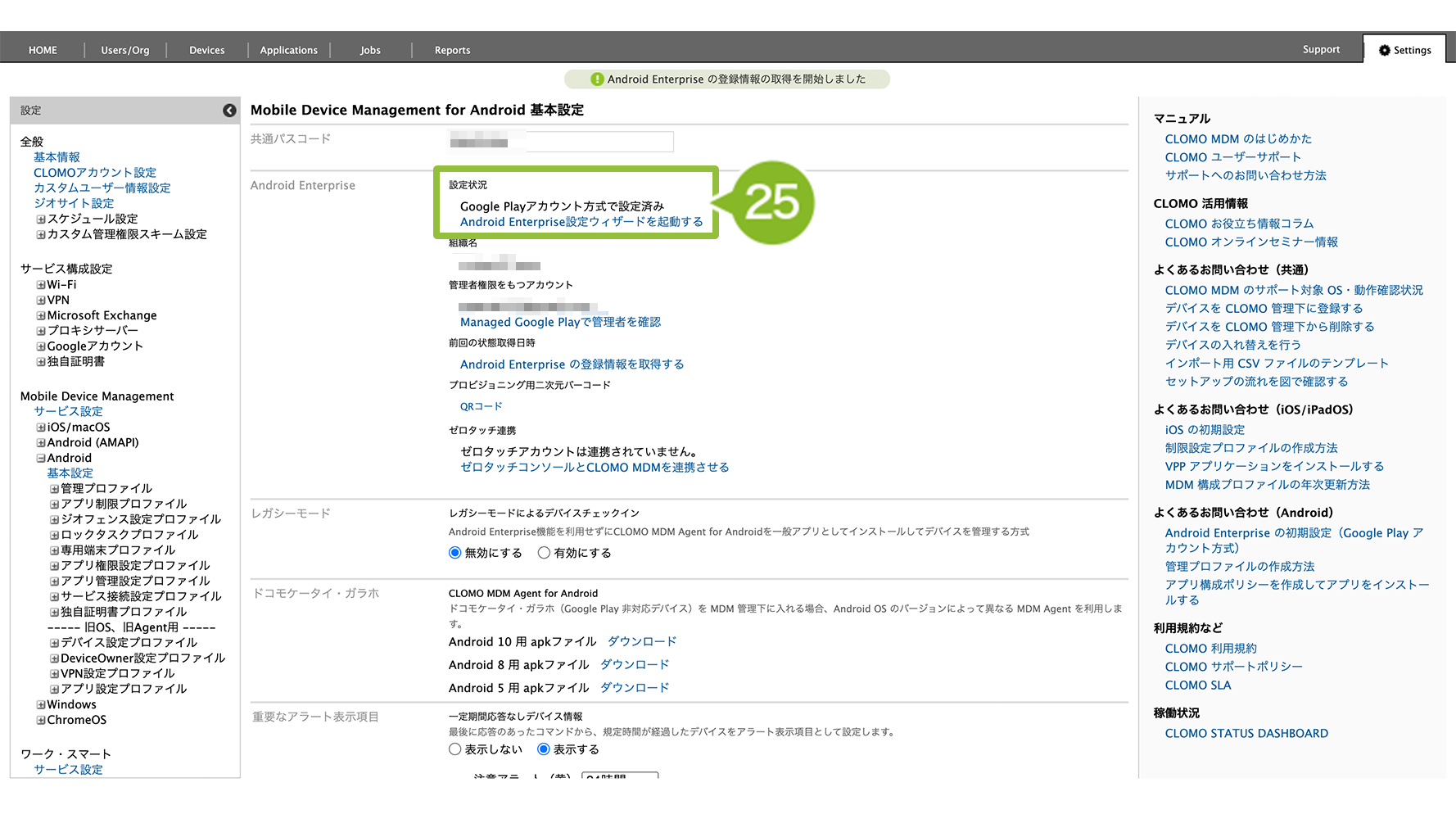Open インポート用 CSV ファイルのテンプレート link
Screen dimensions: 1456x819
[x=1277, y=364]
